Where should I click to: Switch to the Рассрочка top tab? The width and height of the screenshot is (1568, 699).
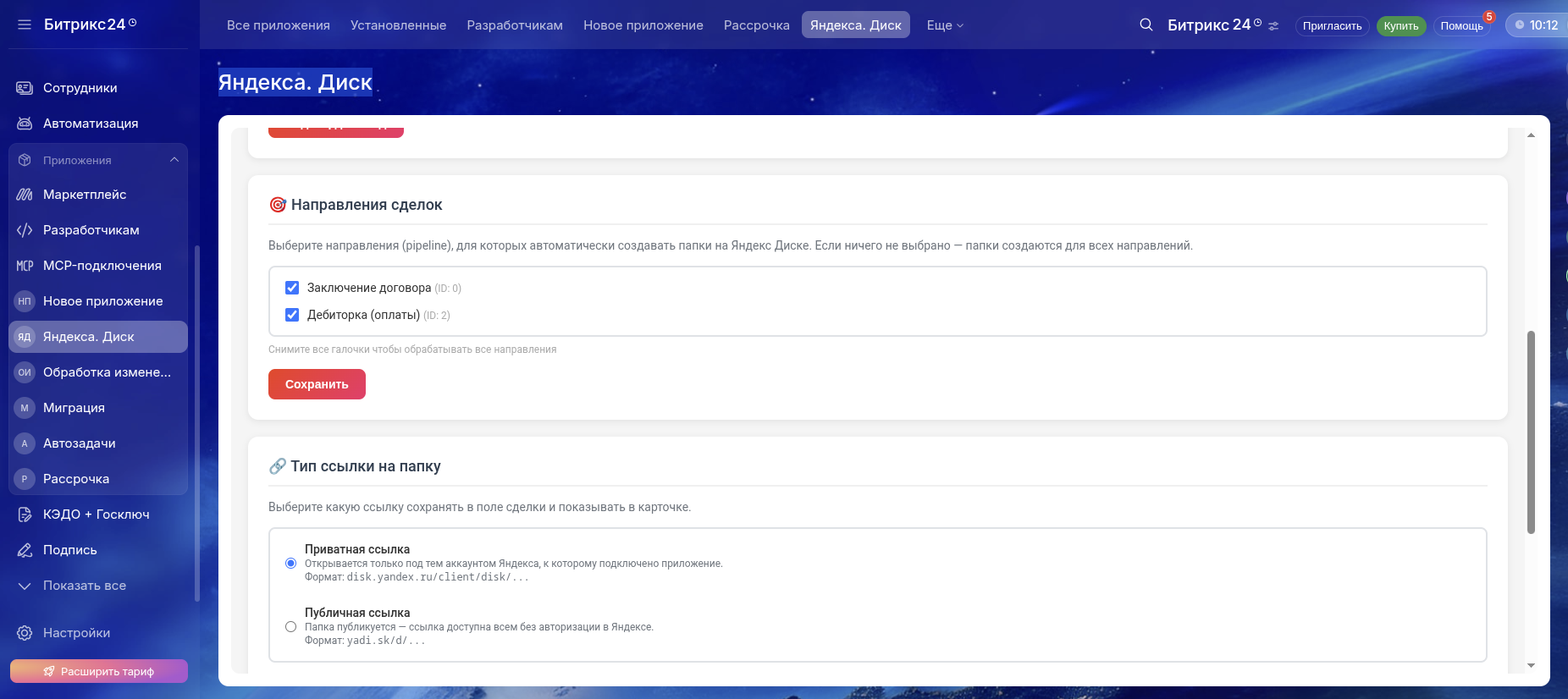(757, 25)
